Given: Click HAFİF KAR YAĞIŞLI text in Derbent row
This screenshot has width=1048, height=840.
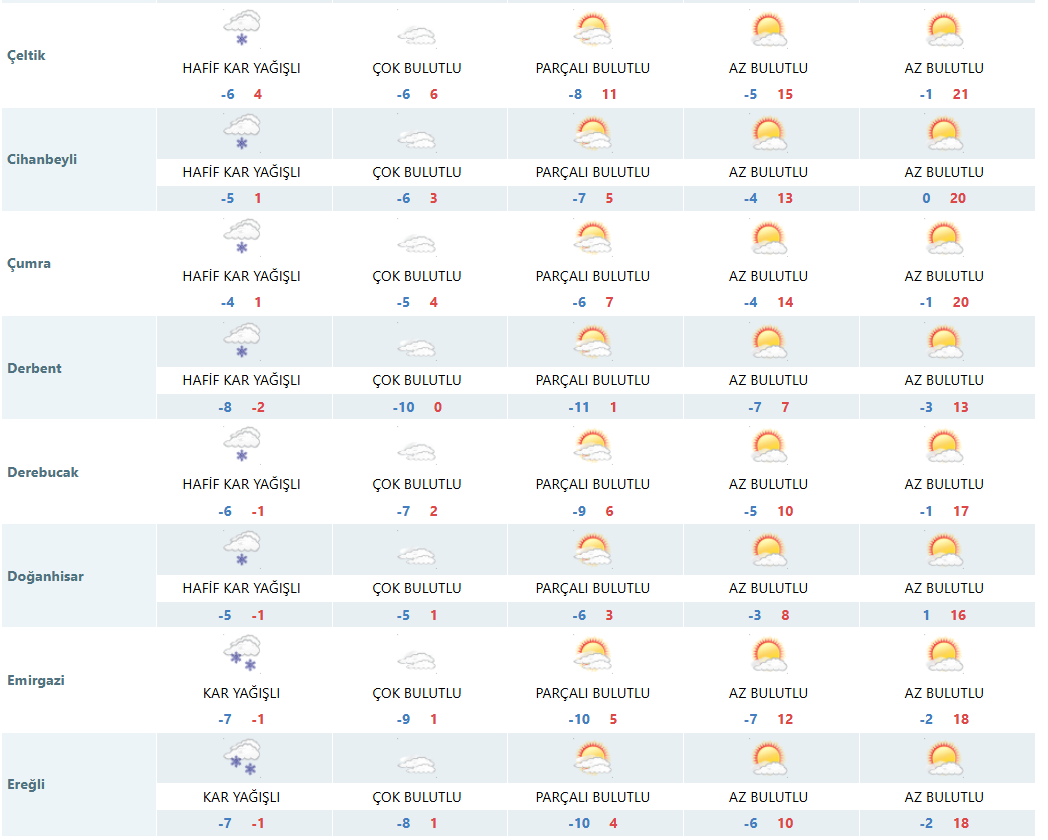Looking at the screenshot, I should (241, 380).
